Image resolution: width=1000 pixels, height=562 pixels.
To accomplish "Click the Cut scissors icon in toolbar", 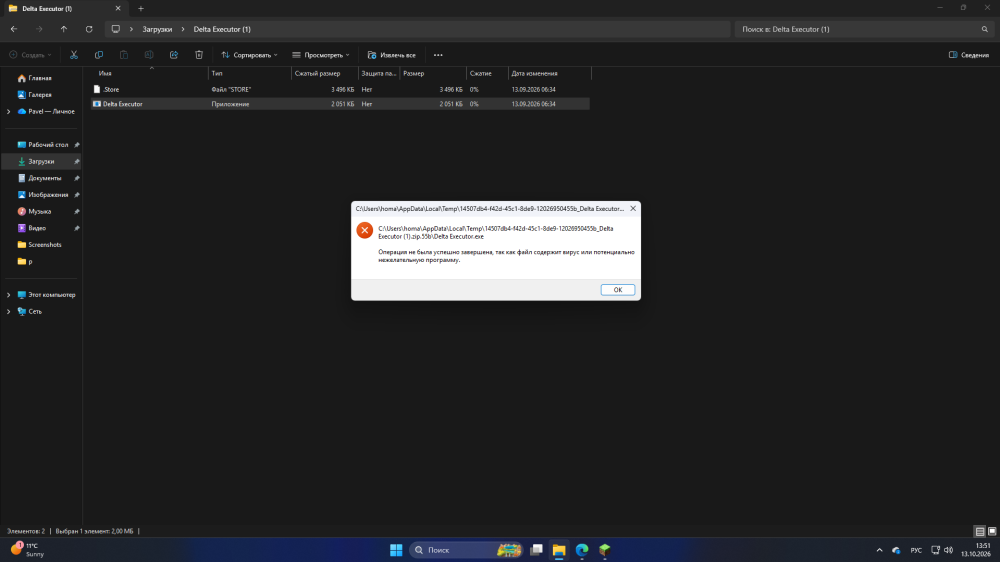I will coord(74,55).
